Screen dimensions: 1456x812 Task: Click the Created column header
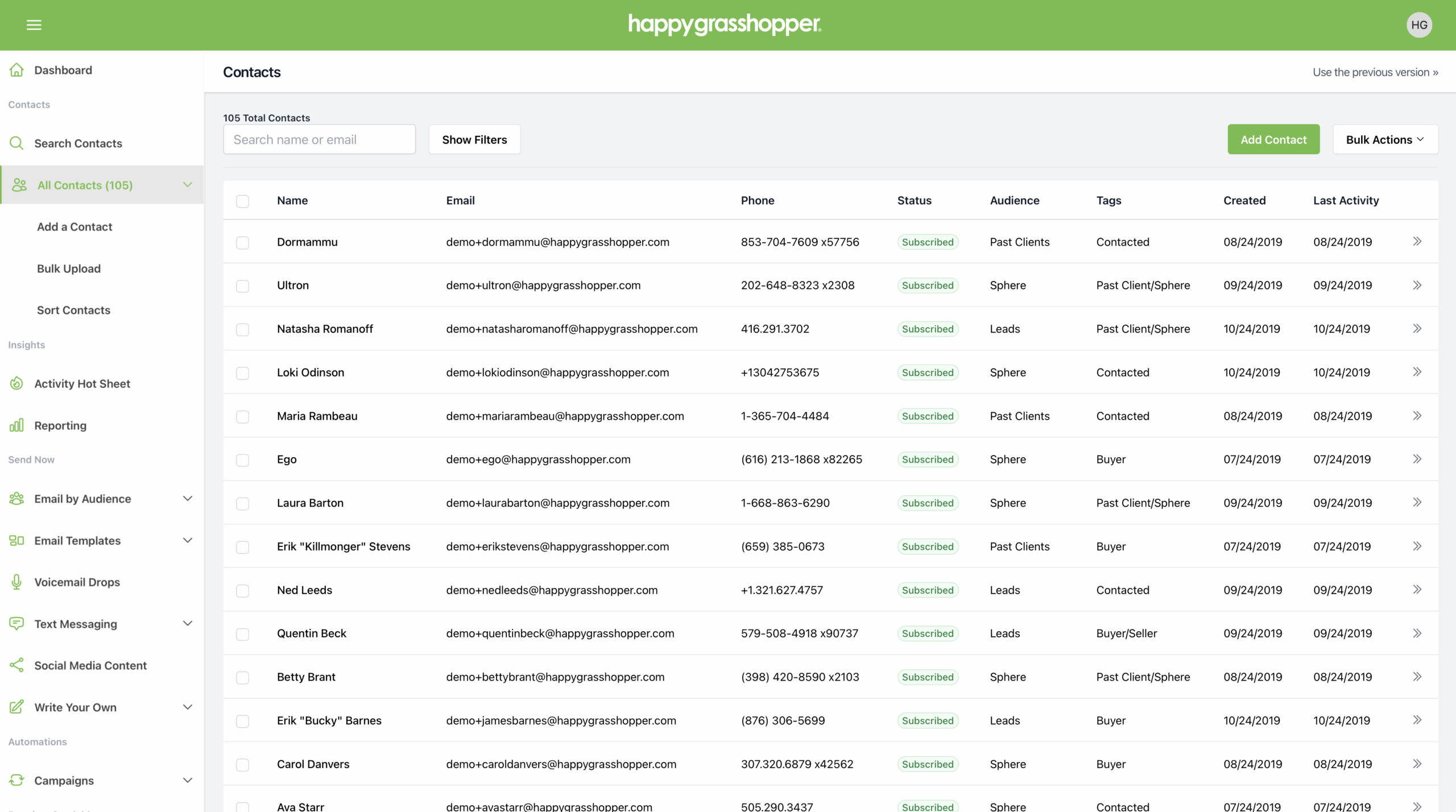1244,200
